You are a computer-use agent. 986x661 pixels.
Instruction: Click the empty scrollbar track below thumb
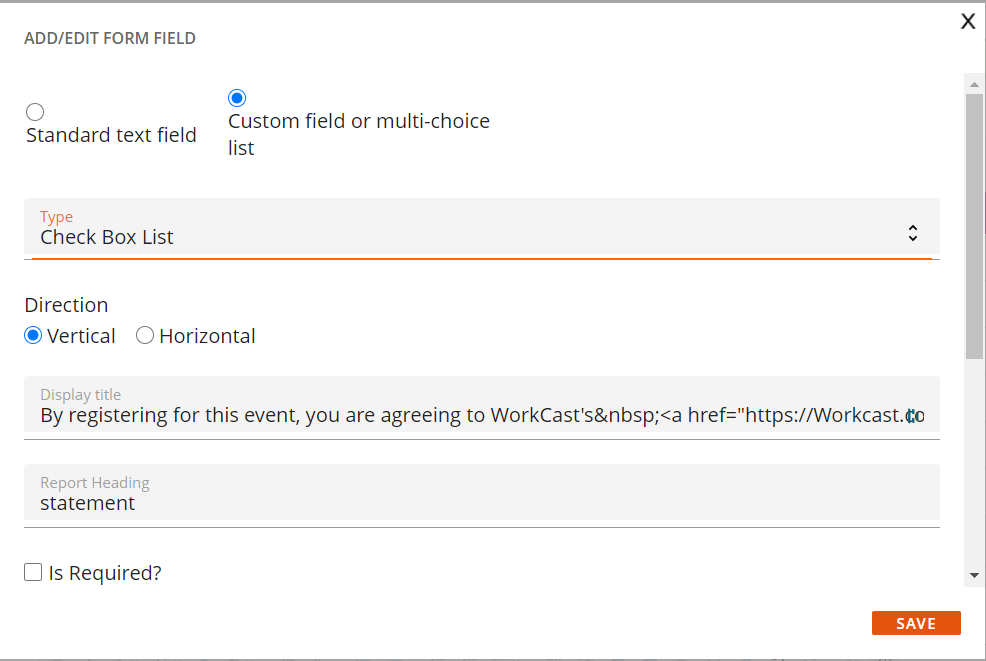tap(974, 462)
